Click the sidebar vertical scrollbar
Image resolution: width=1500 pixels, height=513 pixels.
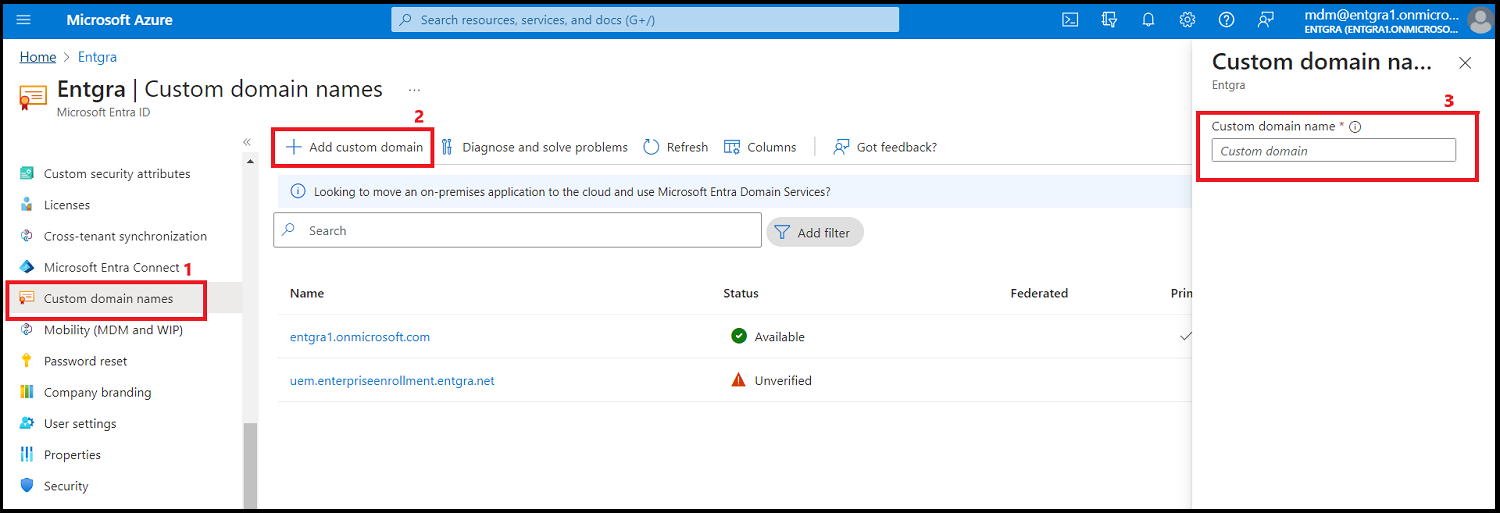click(250, 465)
